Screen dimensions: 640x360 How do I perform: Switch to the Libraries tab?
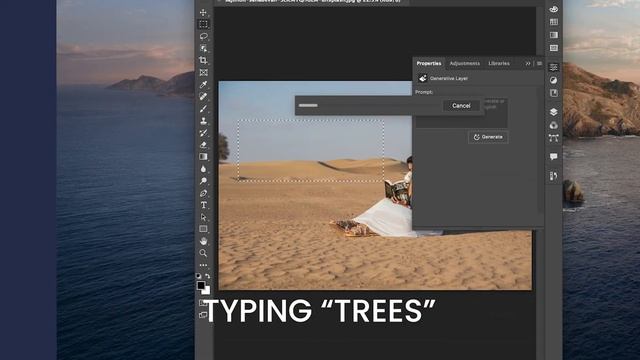click(499, 64)
